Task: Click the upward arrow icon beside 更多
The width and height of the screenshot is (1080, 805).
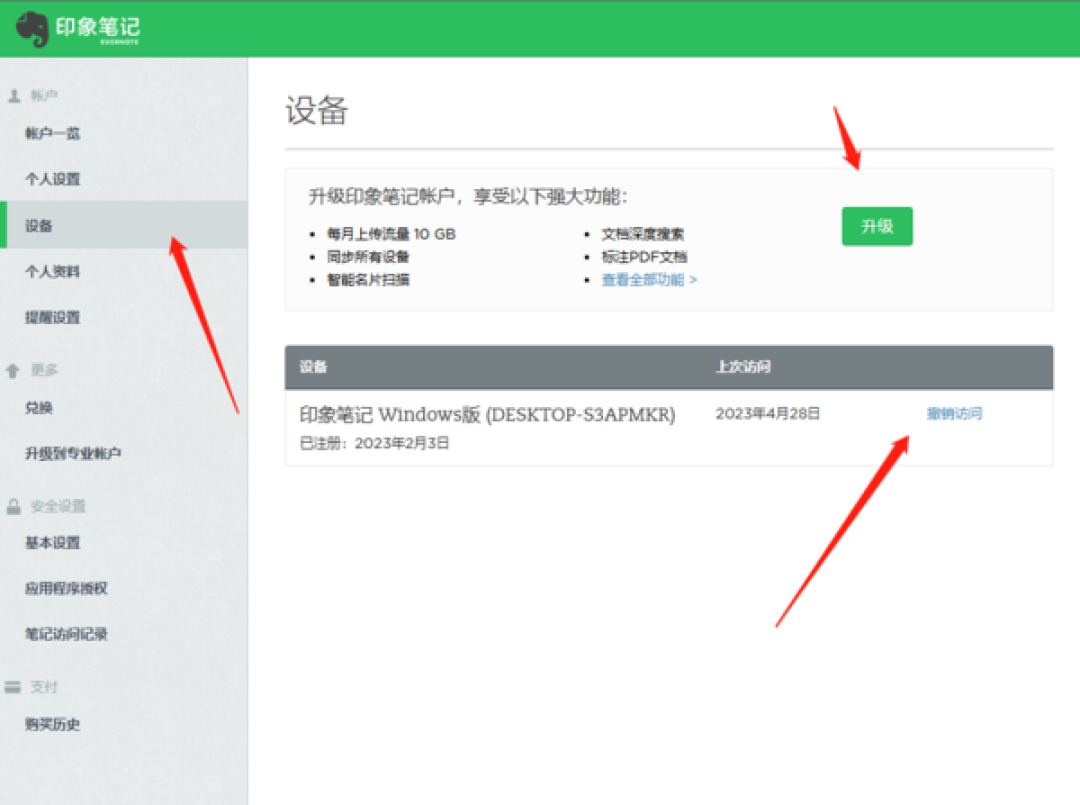Action: 13,370
